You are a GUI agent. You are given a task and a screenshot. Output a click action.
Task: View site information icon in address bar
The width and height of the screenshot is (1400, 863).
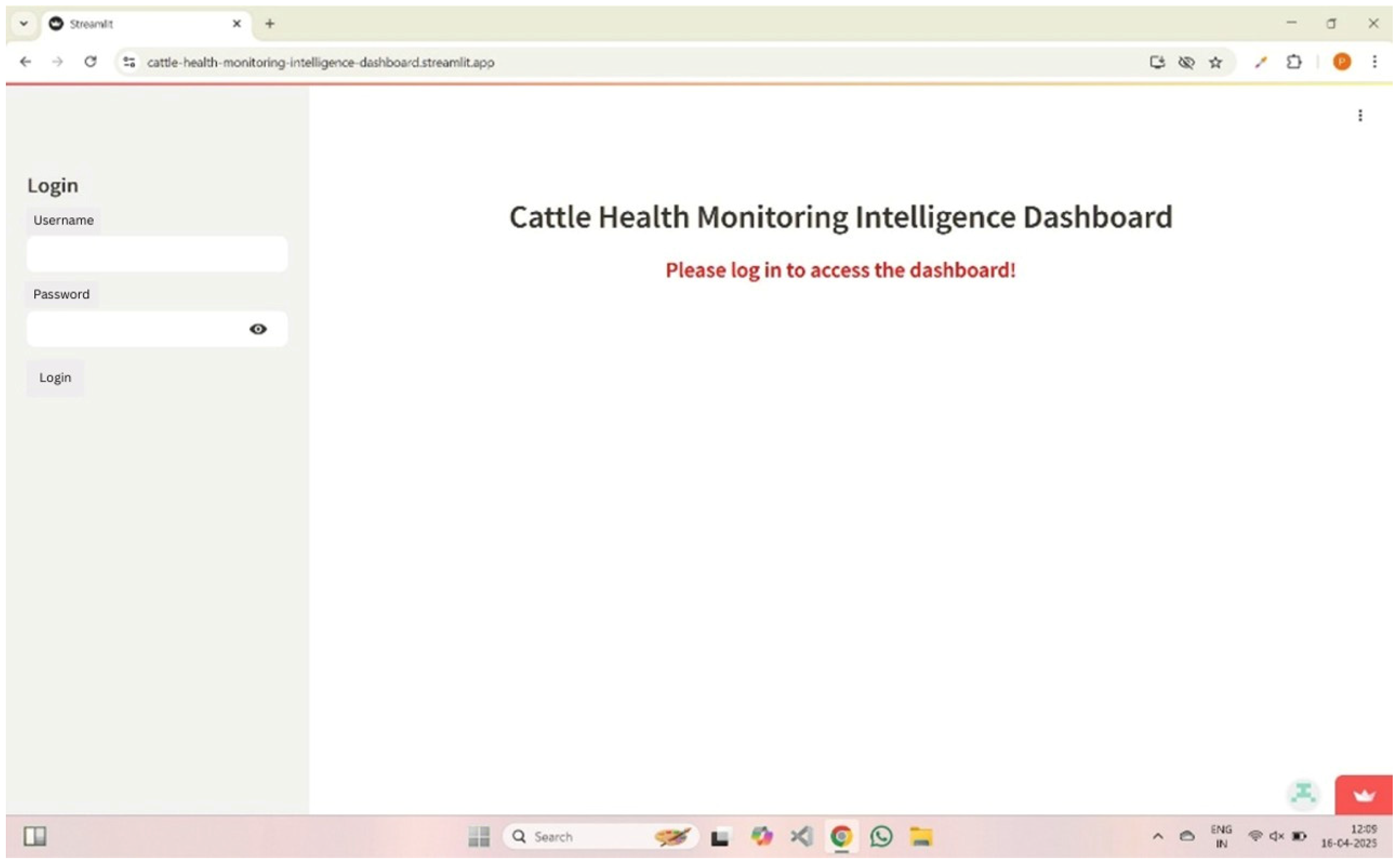129,62
